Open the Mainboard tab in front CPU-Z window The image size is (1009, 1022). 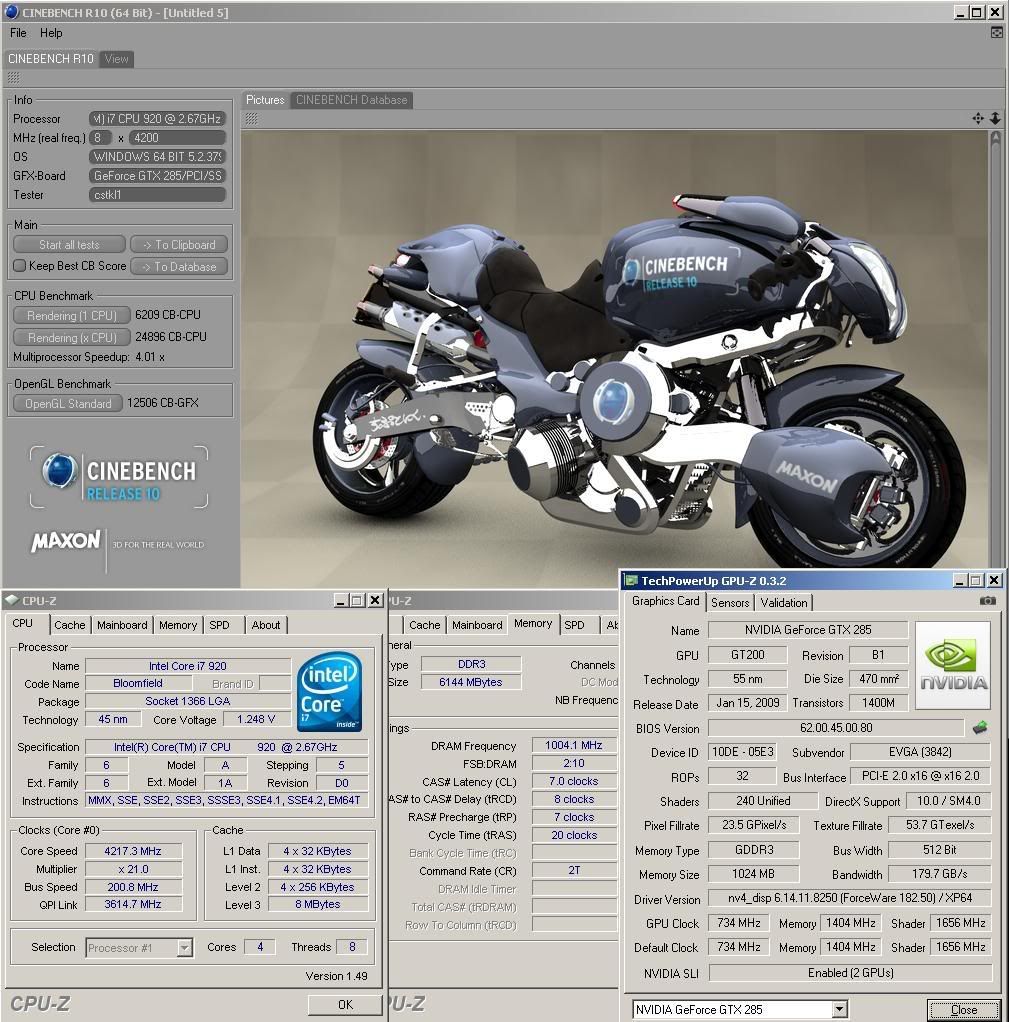pyautogui.click(x=122, y=624)
